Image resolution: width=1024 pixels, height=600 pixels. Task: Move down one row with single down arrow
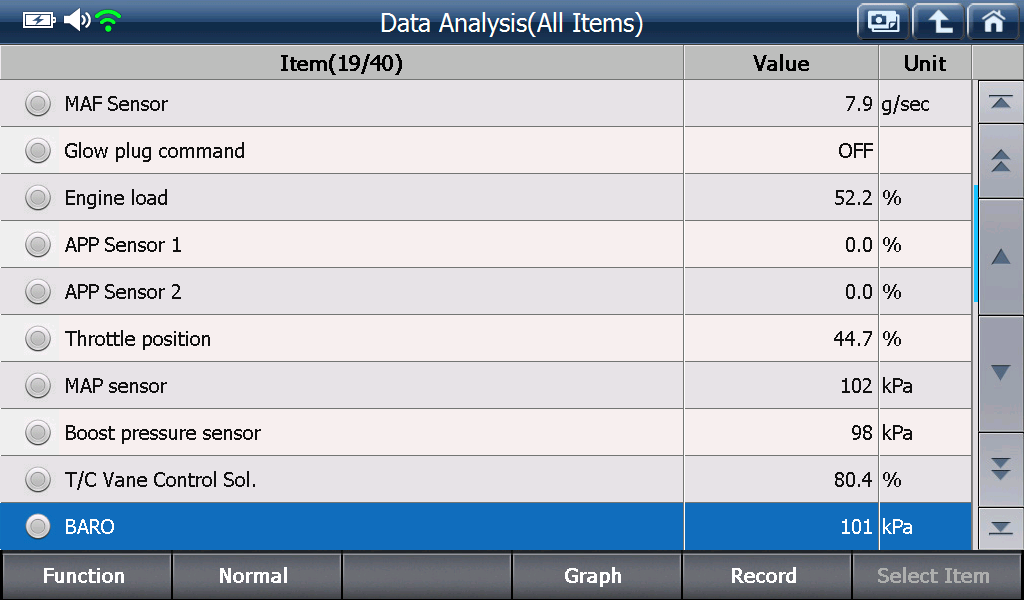pos(1000,373)
